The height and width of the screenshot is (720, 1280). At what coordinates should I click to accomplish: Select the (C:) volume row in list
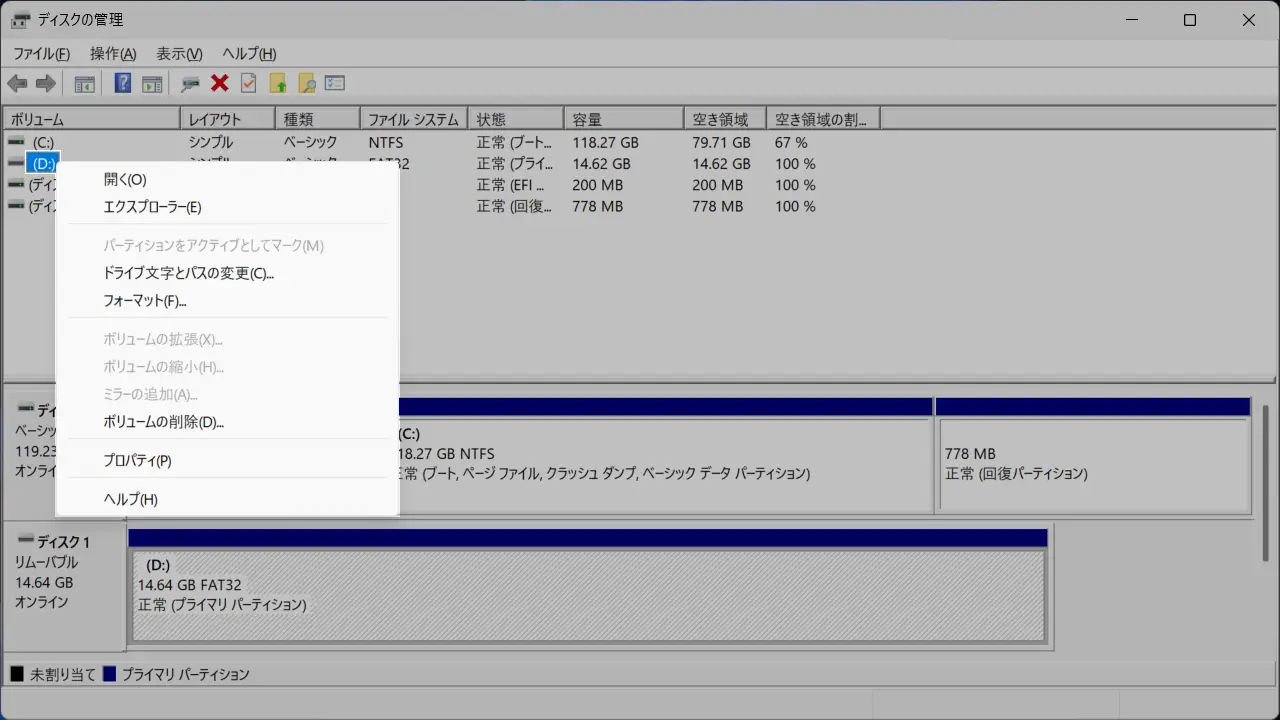click(x=43, y=143)
